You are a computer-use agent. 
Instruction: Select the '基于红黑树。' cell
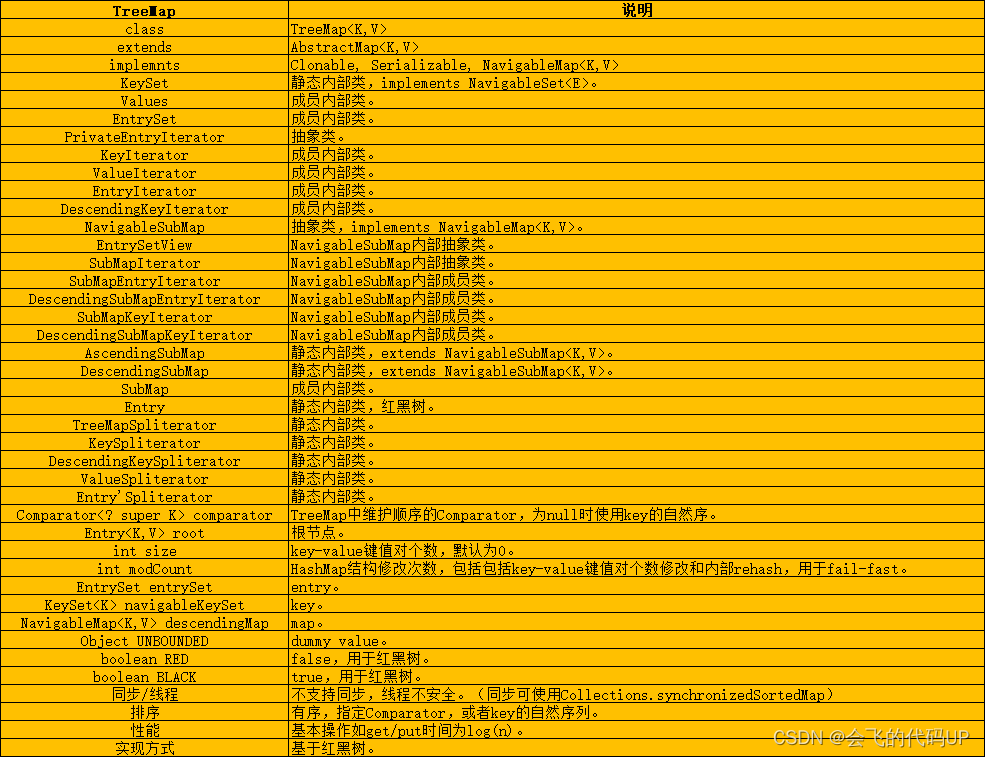[x=636, y=748]
